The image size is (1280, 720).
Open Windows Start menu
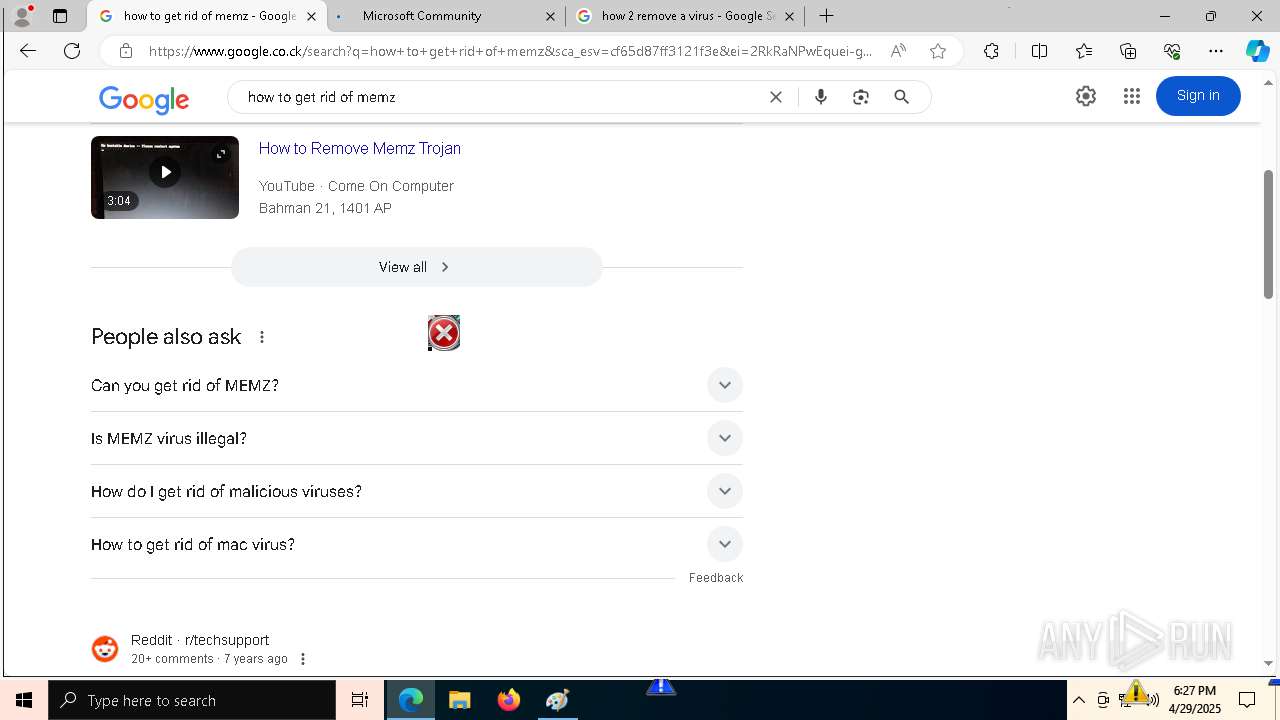coord(24,700)
